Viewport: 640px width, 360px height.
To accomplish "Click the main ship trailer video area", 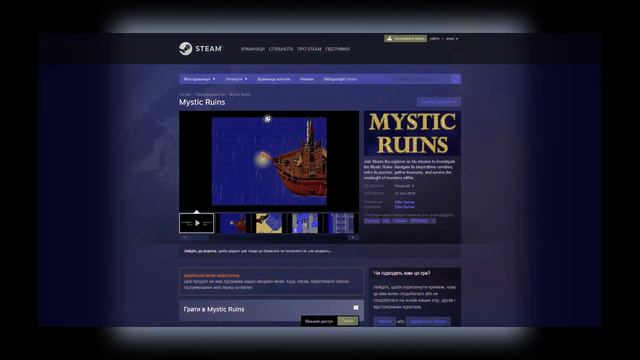I will [269, 162].
